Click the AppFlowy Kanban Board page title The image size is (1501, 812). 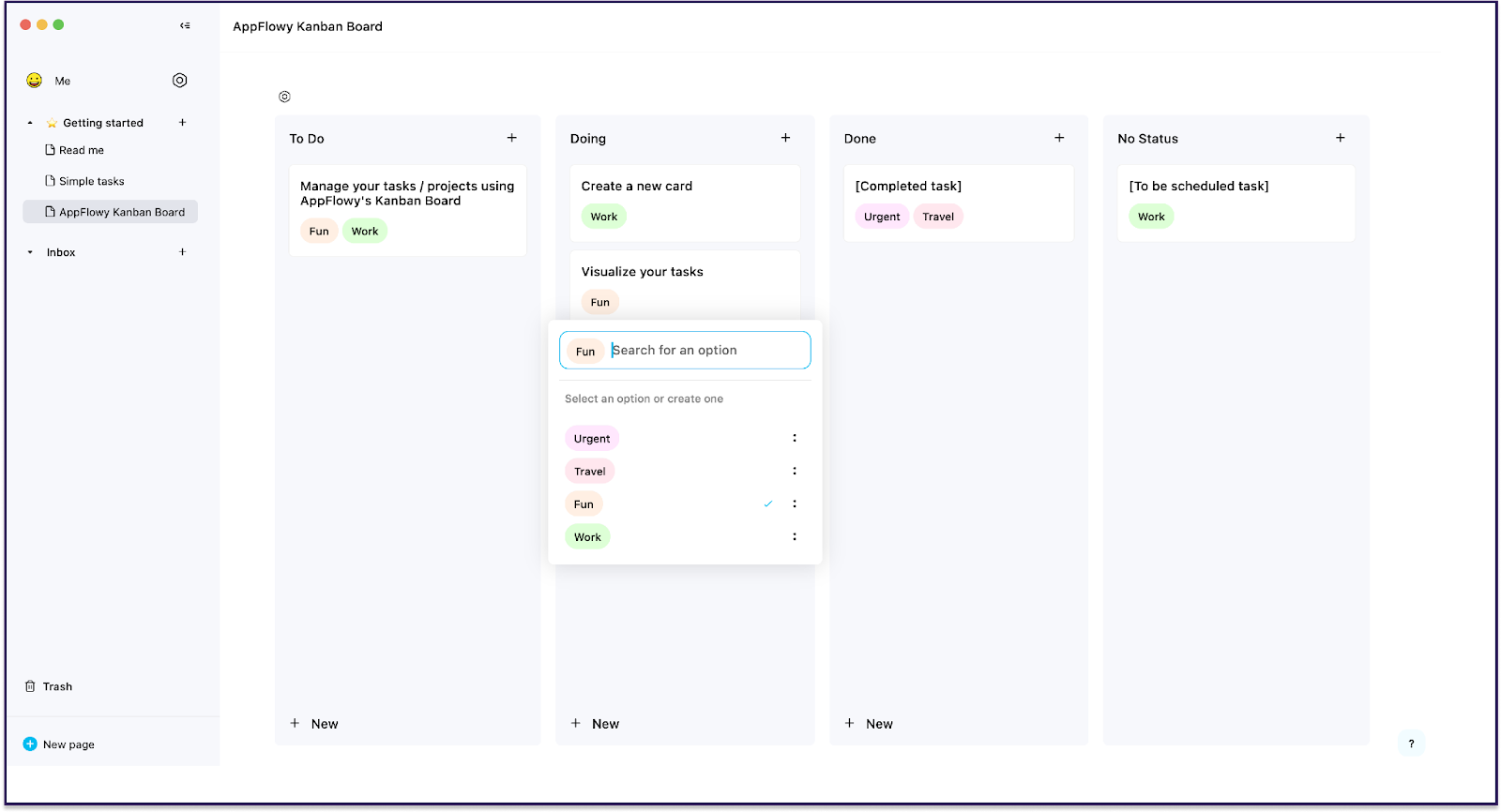point(308,26)
